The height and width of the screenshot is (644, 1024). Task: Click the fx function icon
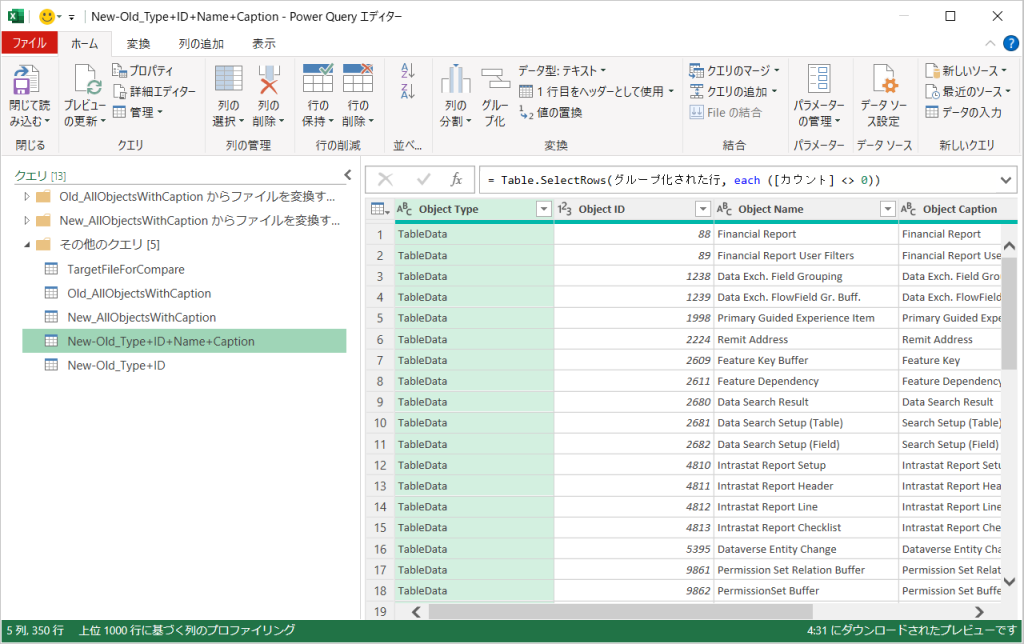click(x=456, y=180)
